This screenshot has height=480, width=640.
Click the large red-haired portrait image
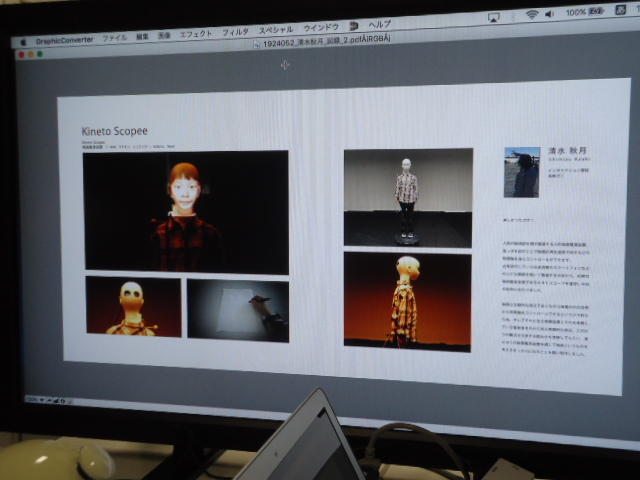(186, 212)
